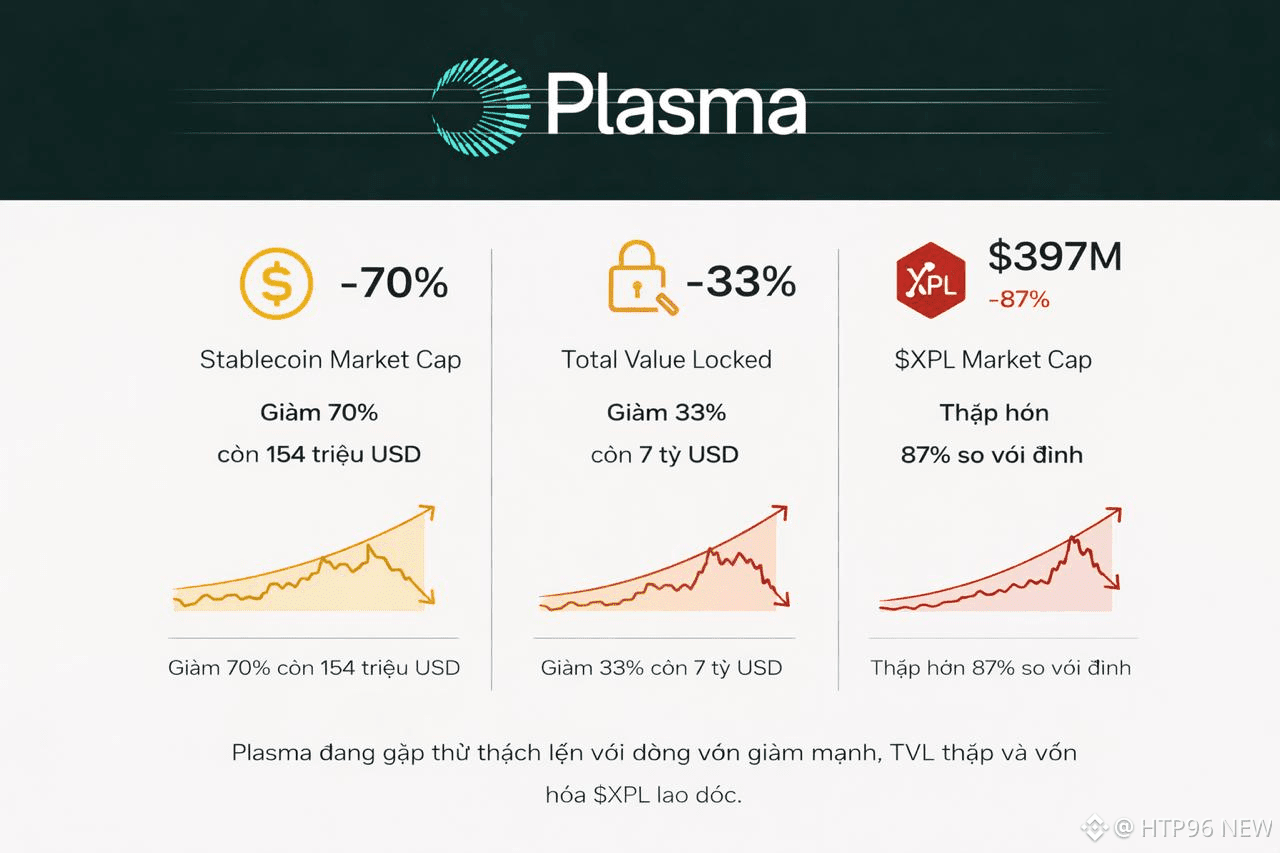The height and width of the screenshot is (853, 1280).
Task: Click the red XPL hexagon icon
Action: coord(930,280)
